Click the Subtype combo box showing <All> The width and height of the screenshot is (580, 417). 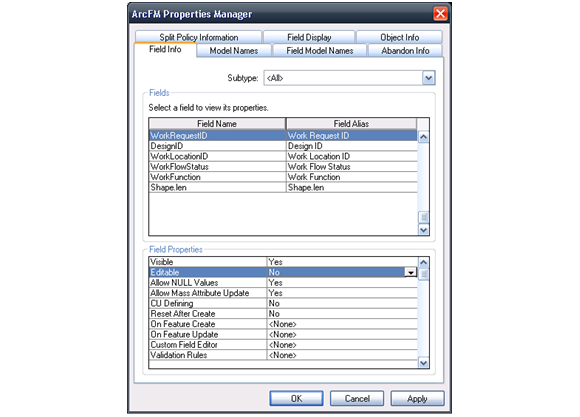349,78
